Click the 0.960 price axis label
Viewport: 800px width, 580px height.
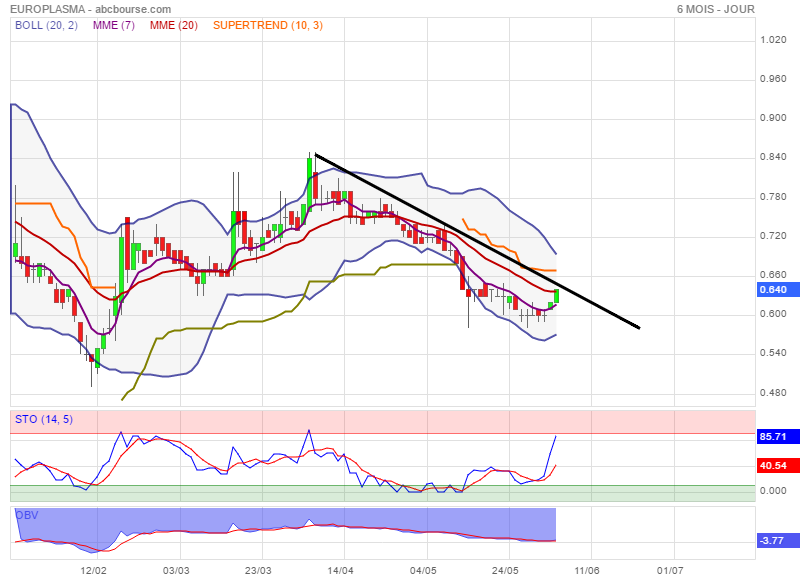[773, 79]
